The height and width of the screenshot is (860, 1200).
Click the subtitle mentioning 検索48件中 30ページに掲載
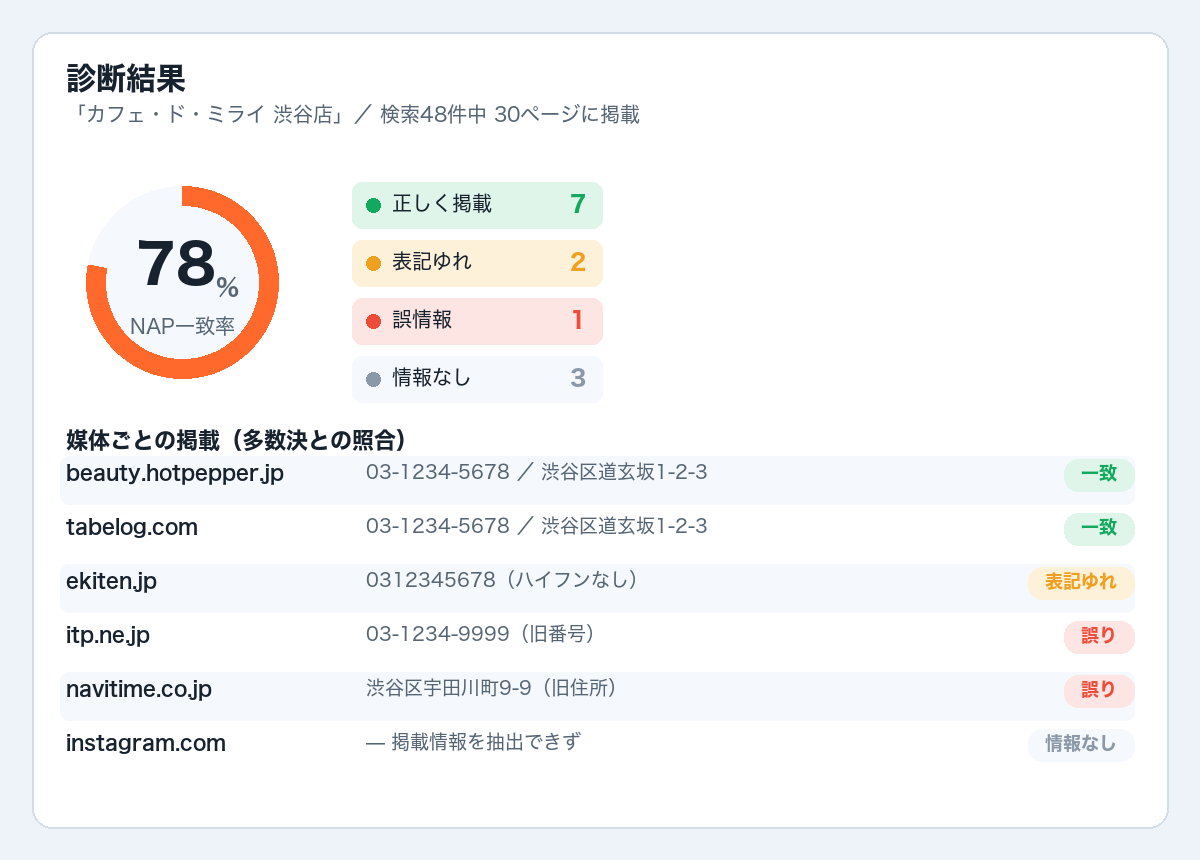pyautogui.click(x=353, y=115)
